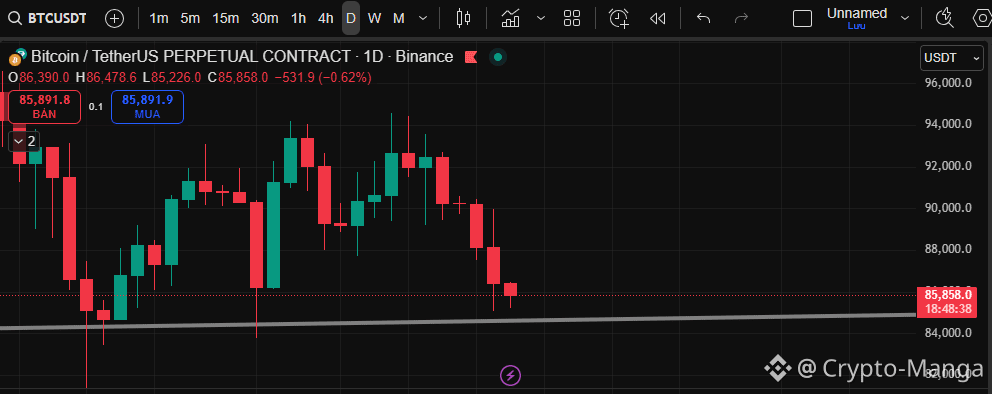Click the −531.9 (−0.62%) change value
992x394 pixels.
point(323,78)
